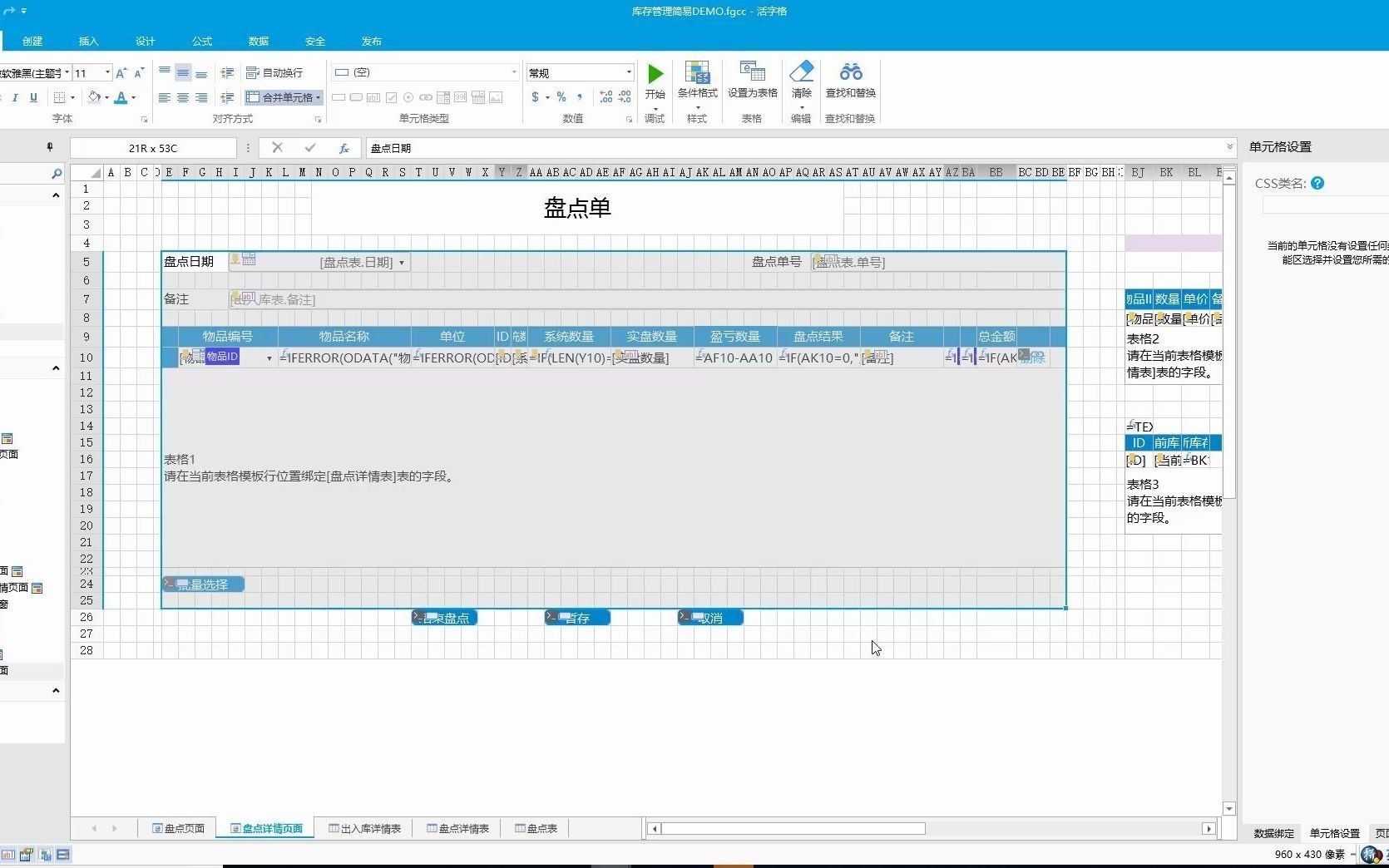Apply italic formatting

point(15,97)
